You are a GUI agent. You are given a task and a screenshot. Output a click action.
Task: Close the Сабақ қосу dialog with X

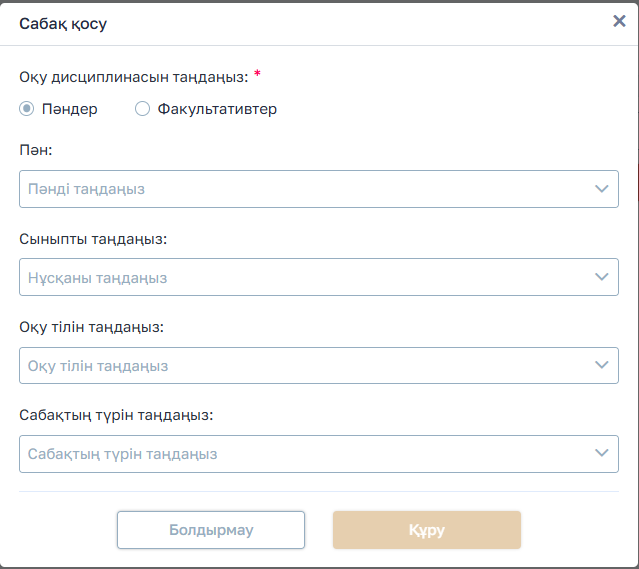click(x=619, y=21)
